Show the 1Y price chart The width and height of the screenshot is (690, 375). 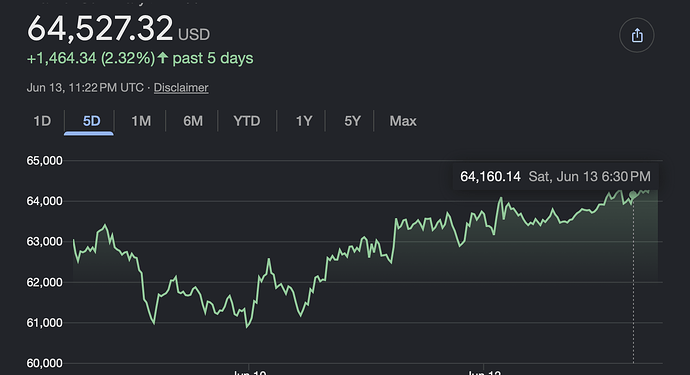[x=304, y=121]
